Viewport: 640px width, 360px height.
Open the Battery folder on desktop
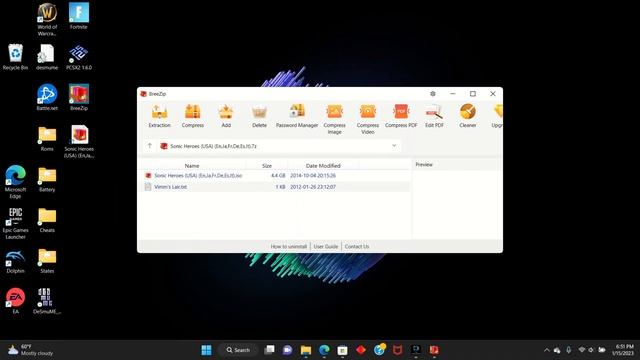tap(47, 179)
